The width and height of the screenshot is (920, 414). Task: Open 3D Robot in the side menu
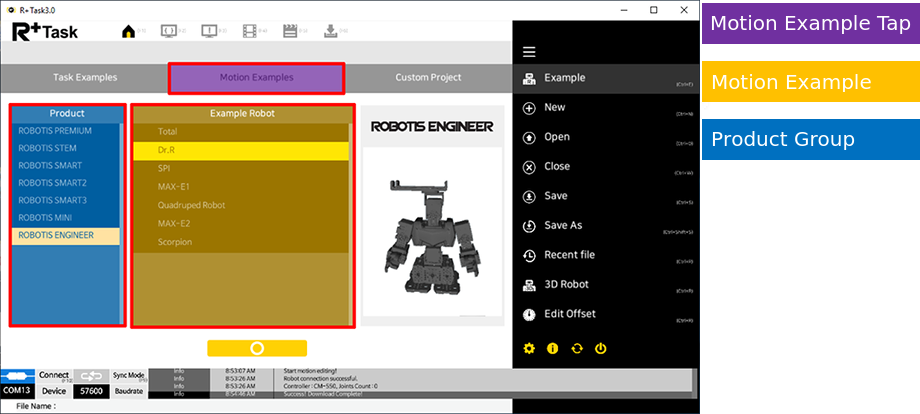(606, 285)
